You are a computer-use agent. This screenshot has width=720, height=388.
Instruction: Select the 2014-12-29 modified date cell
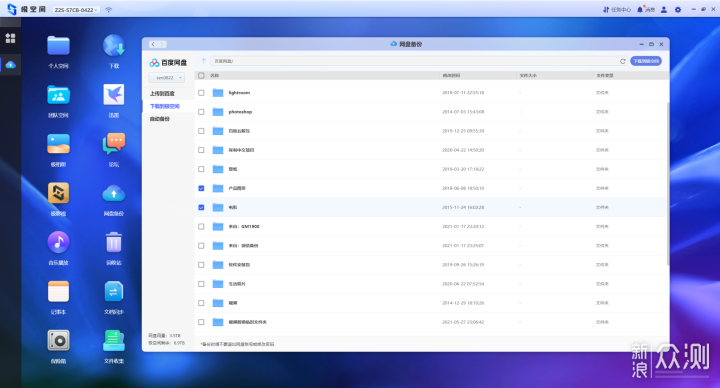pos(463,303)
